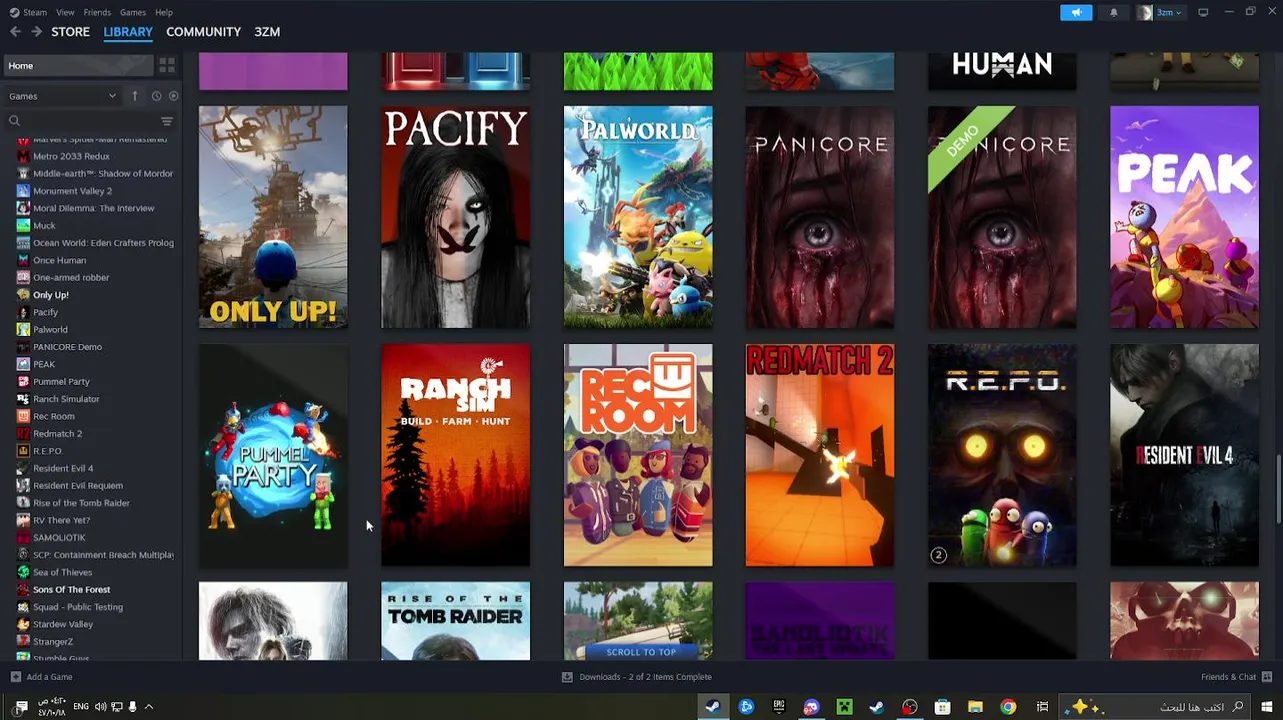The height and width of the screenshot is (720, 1283).
Task: Open the Help menu
Action: pyautogui.click(x=164, y=12)
